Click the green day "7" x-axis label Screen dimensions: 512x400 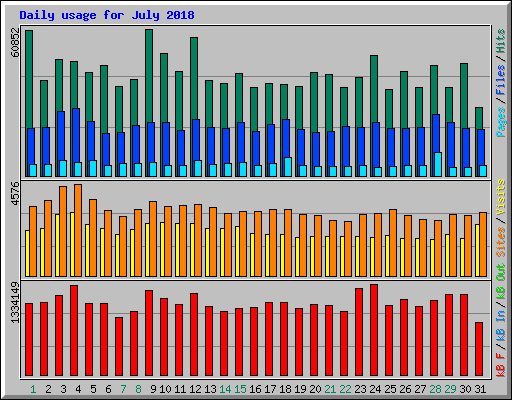tap(123, 389)
